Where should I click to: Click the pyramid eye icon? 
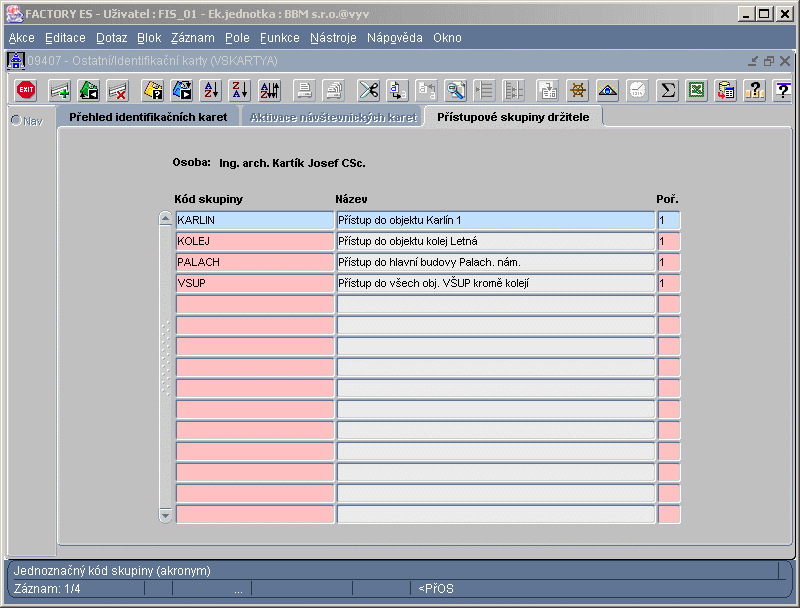pos(607,90)
